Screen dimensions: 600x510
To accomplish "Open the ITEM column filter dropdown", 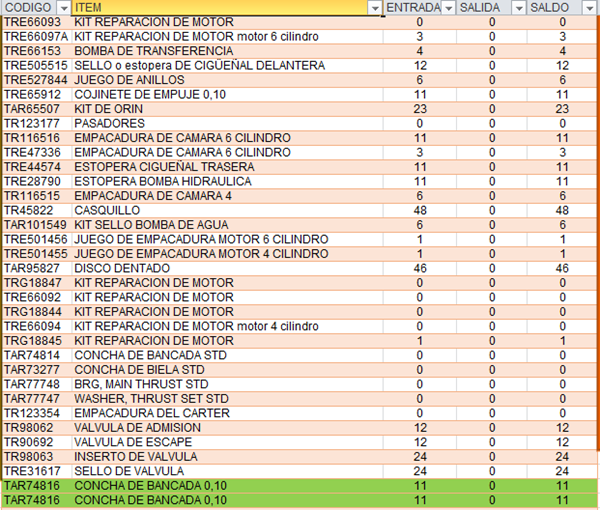I will coord(375,8).
